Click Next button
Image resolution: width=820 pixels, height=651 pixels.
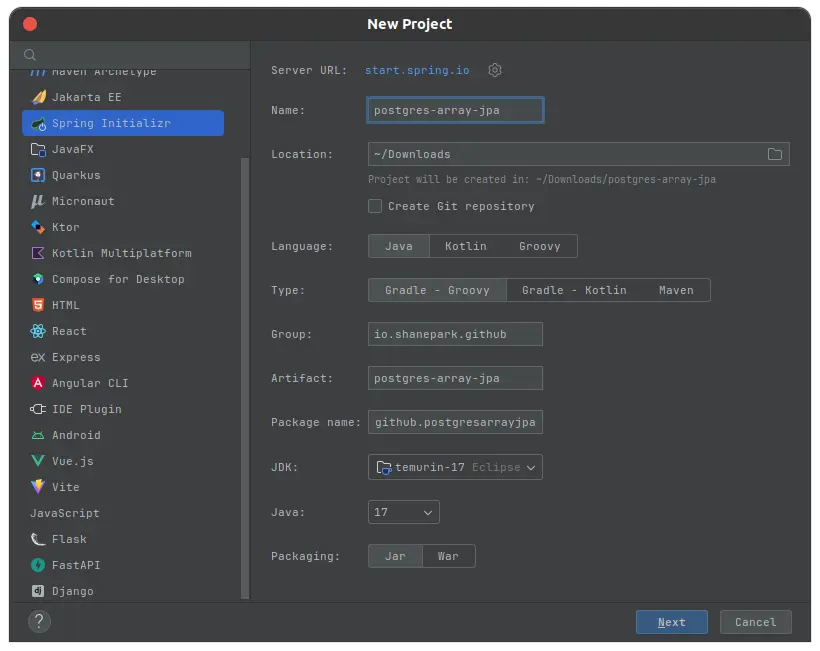(671, 622)
